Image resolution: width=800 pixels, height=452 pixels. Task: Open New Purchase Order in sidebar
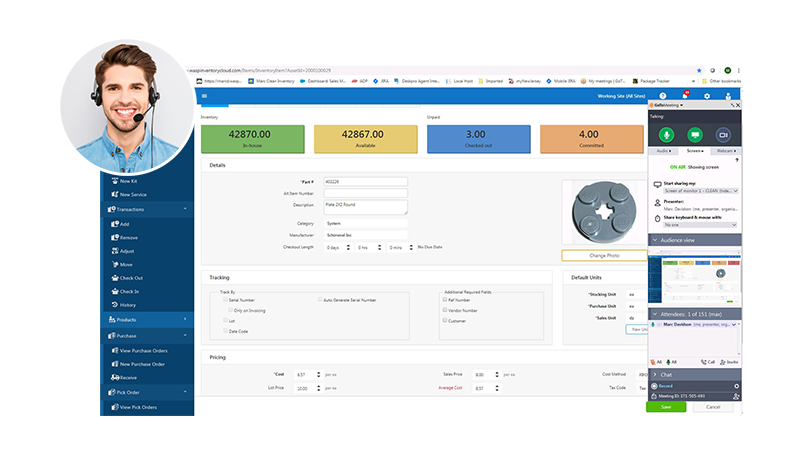tap(138, 364)
